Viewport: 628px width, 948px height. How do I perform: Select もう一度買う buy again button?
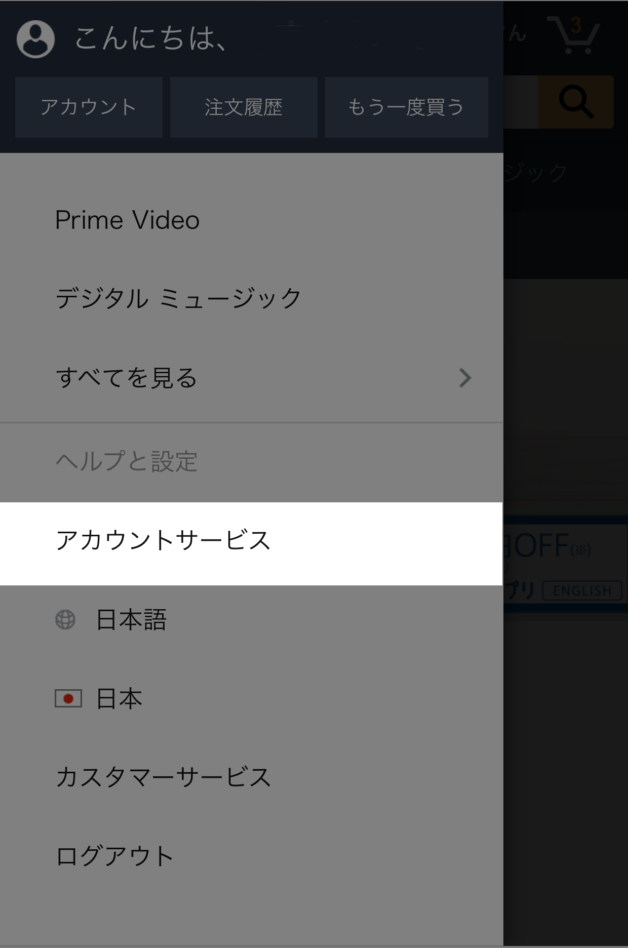pos(406,107)
